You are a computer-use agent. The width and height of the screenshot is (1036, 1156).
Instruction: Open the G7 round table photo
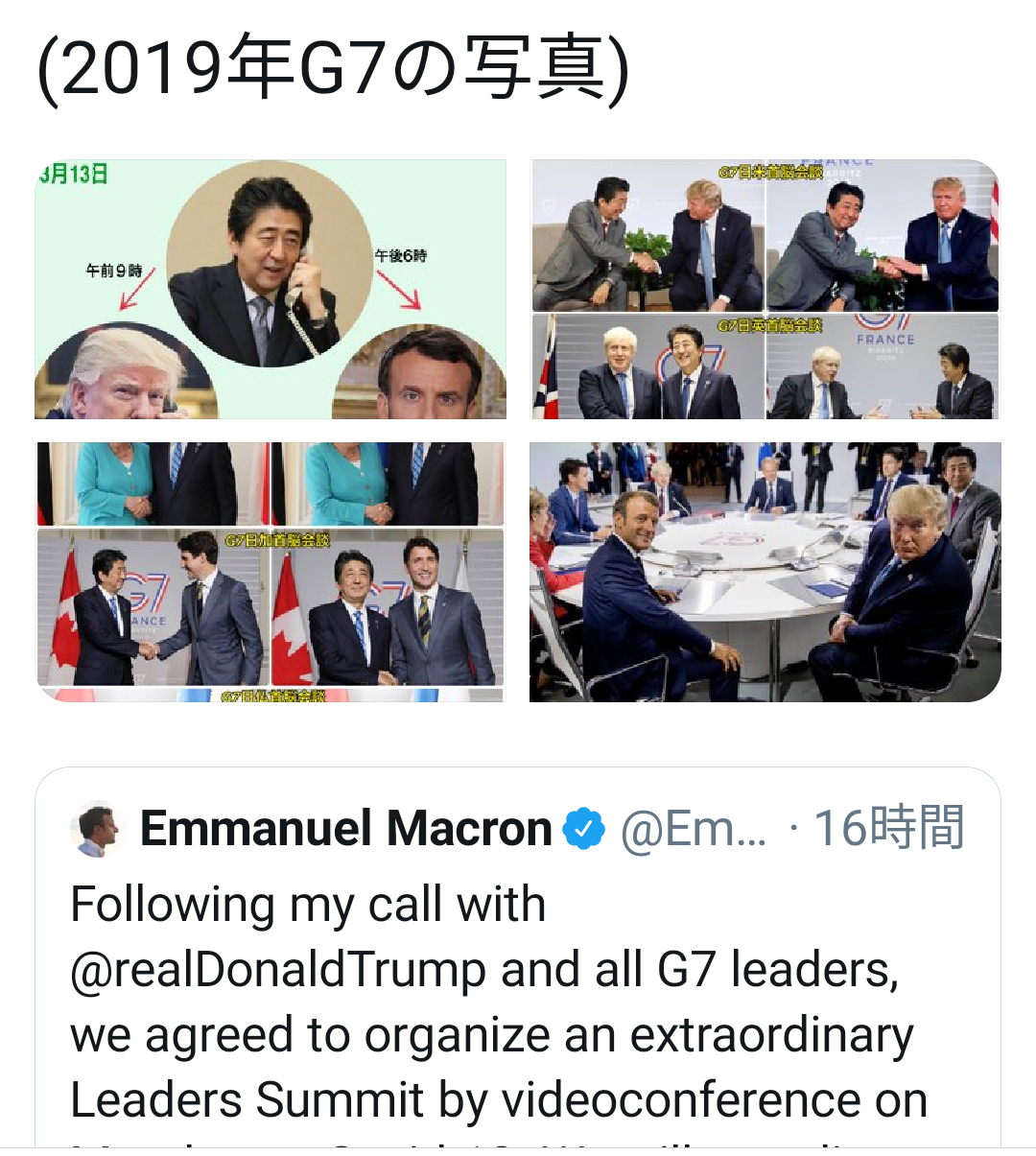(765, 572)
